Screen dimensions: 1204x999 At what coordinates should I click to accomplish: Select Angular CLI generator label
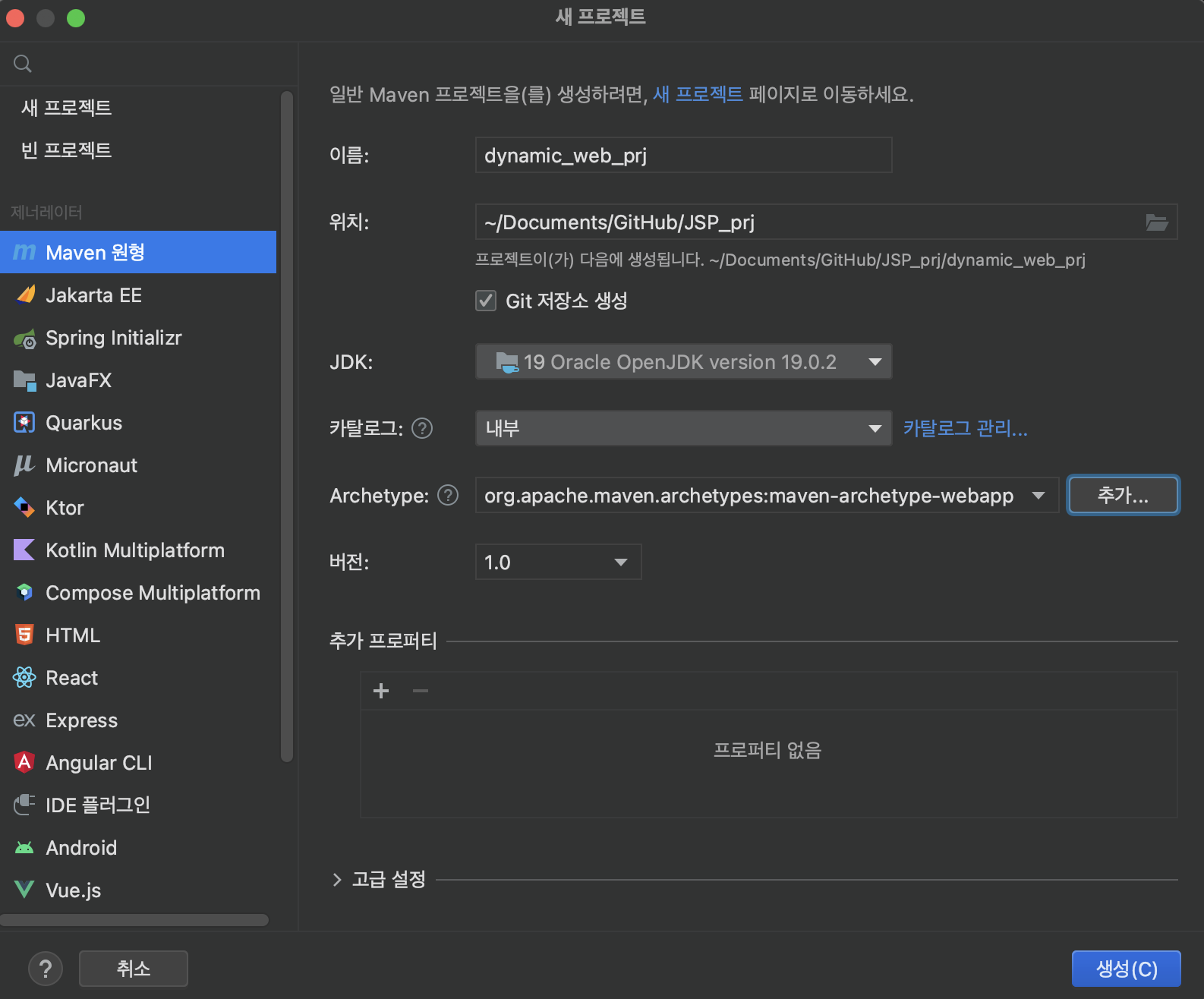point(99,762)
